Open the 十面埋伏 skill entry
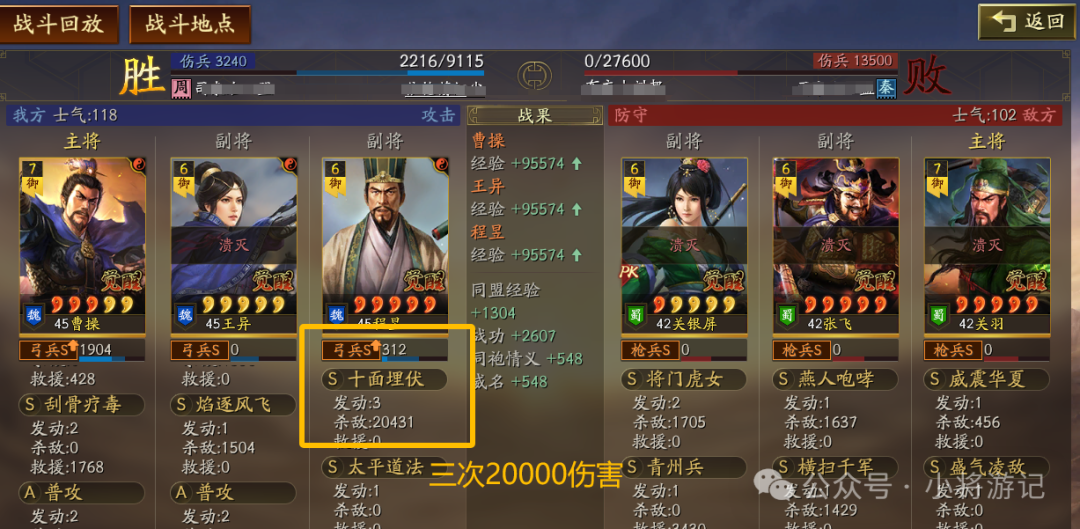 pos(384,379)
